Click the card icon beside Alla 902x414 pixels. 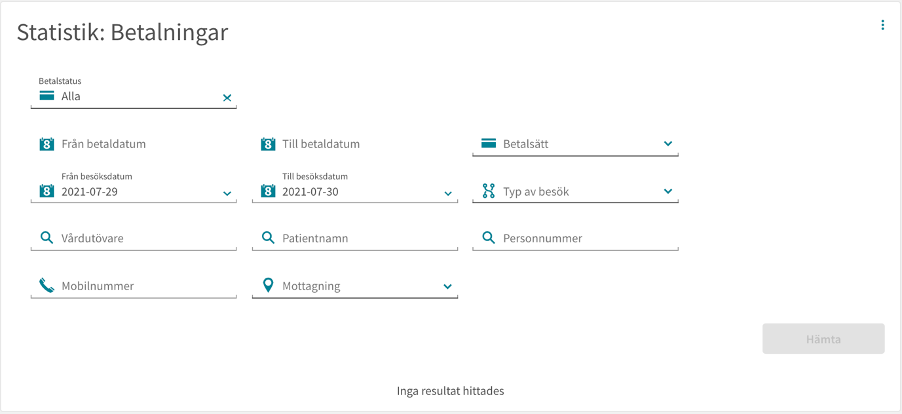[x=47, y=95]
